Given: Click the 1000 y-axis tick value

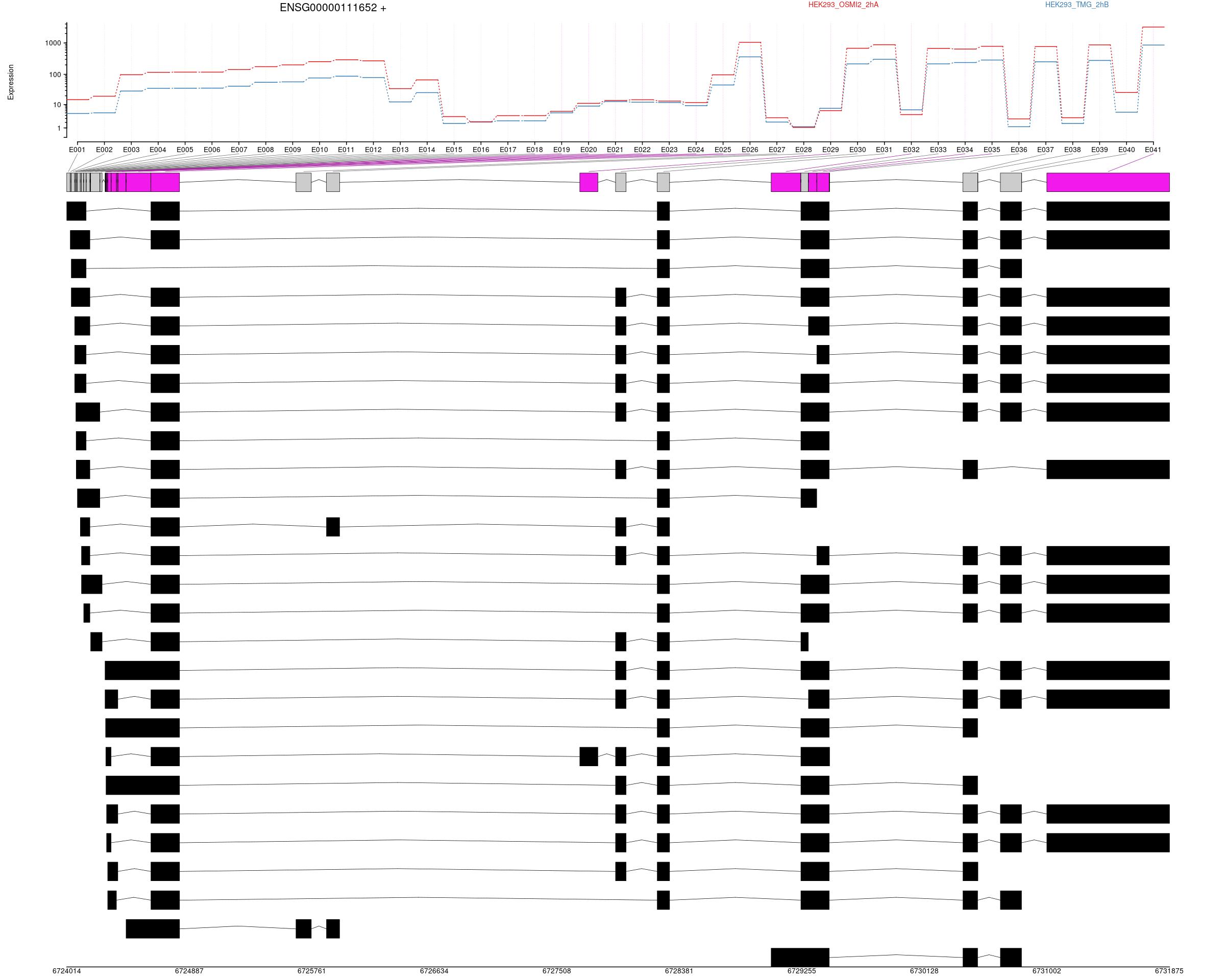Looking at the screenshot, I should (x=53, y=43).
